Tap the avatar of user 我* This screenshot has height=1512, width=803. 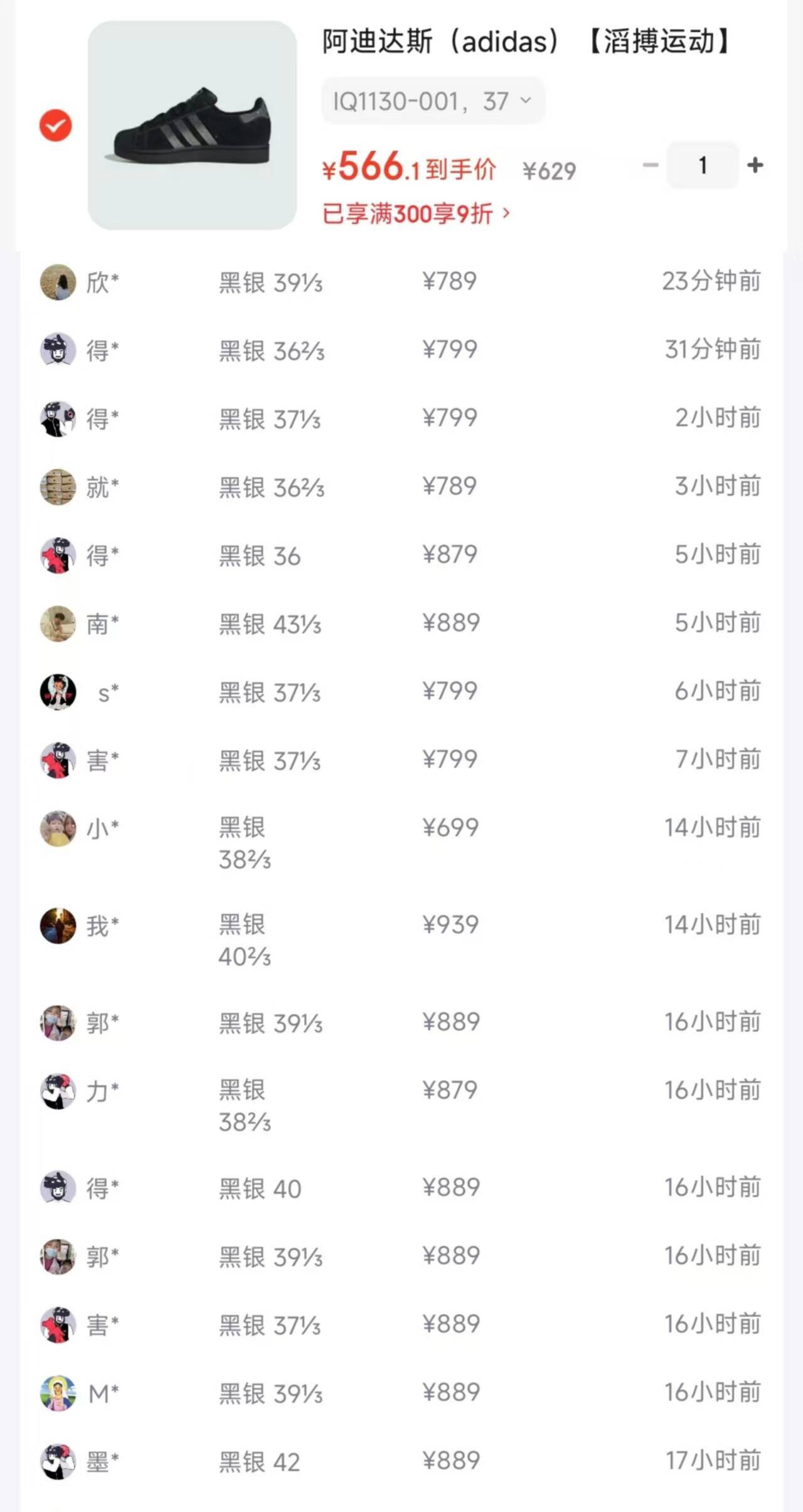(x=58, y=926)
